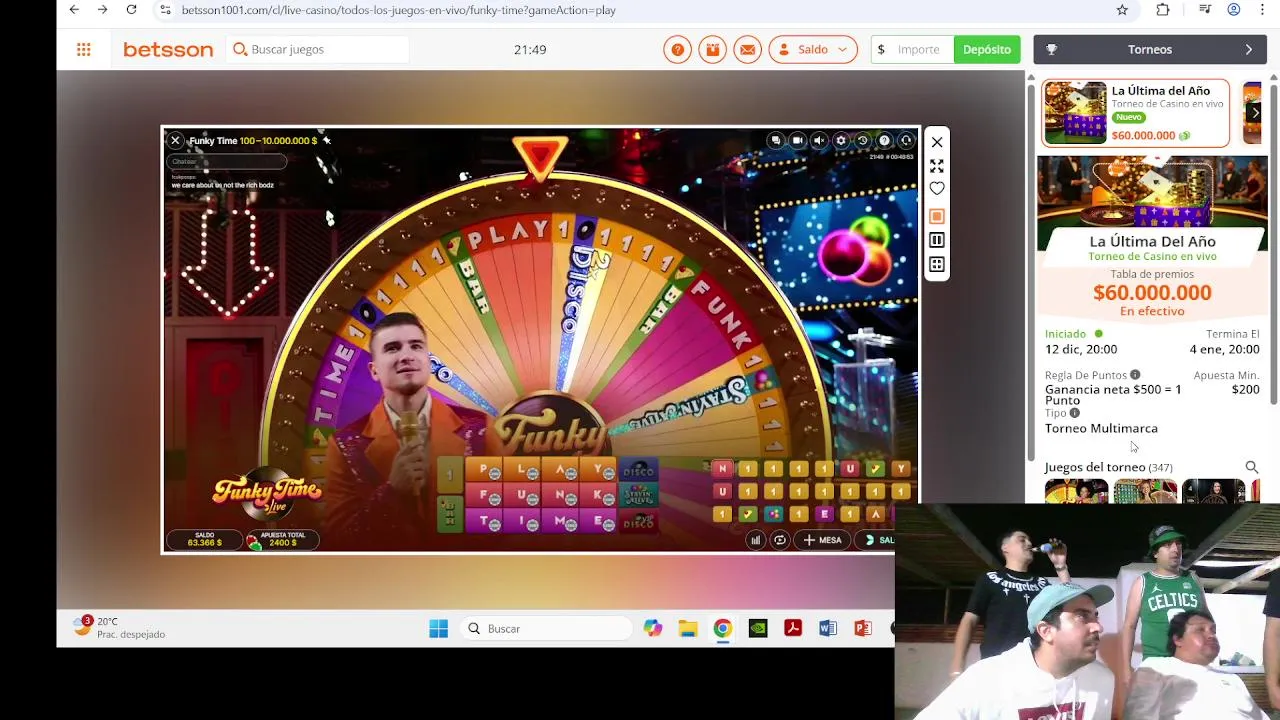Expand the Saldo dropdown
1280x720 pixels.
pos(813,49)
